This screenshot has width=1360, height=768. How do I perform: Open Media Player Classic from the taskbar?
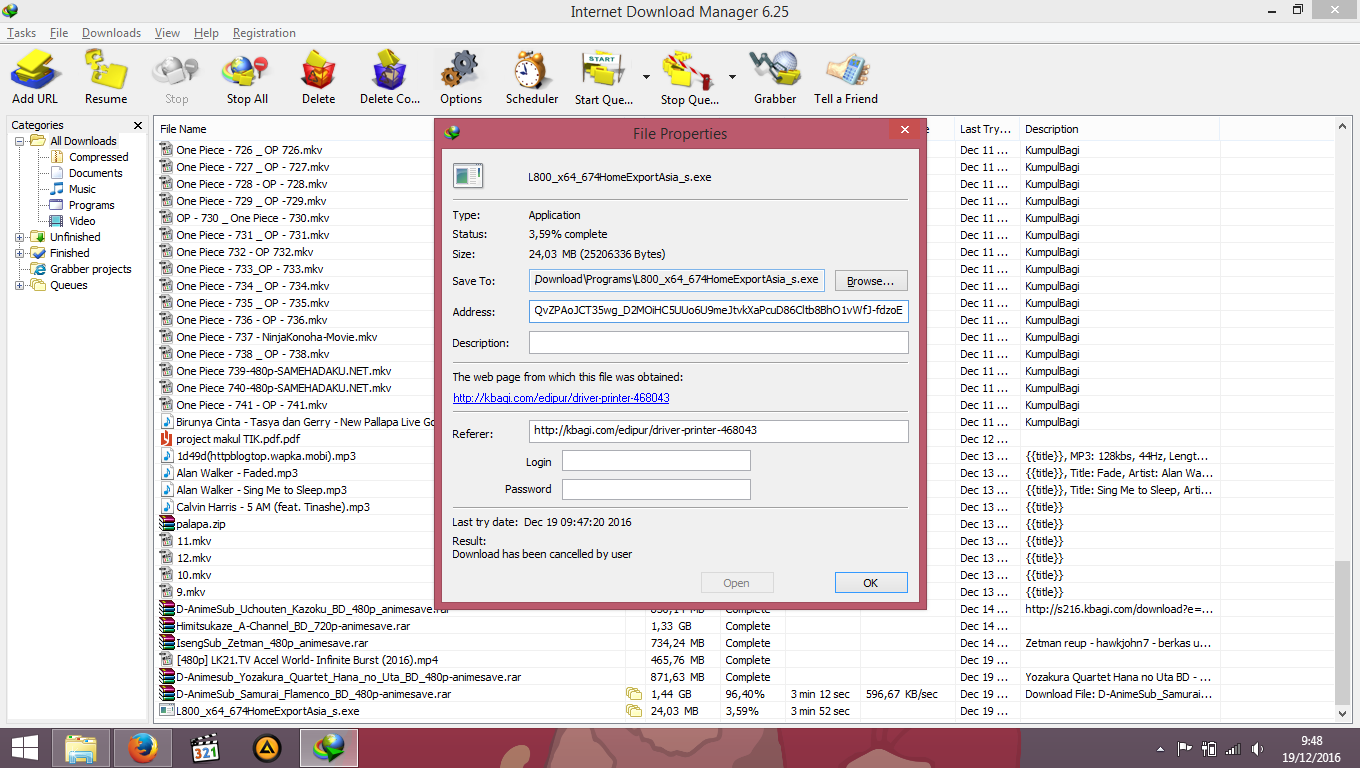(x=204, y=747)
